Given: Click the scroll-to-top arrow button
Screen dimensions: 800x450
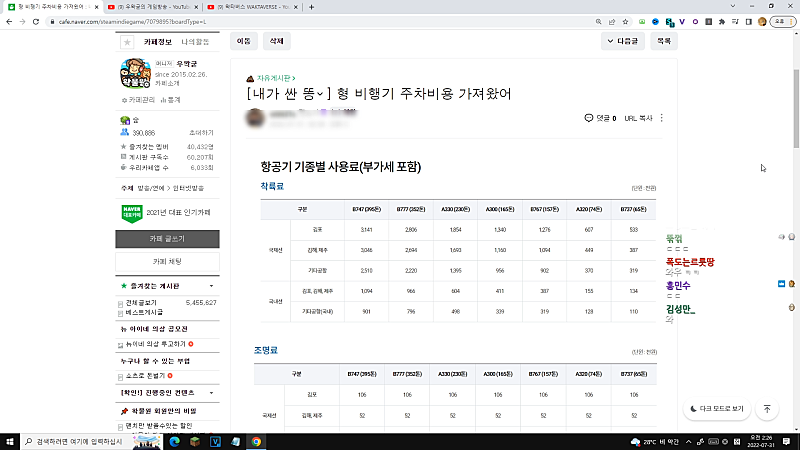Looking at the screenshot, I should click(x=766, y=409).
